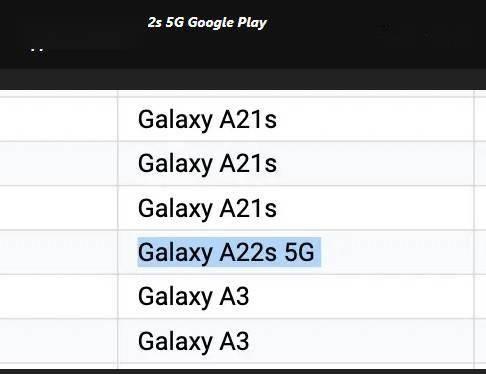Viewport: 486px width, 374px height.
Task: Click the last Galaxy A3 cell
Action: point(296,341)
